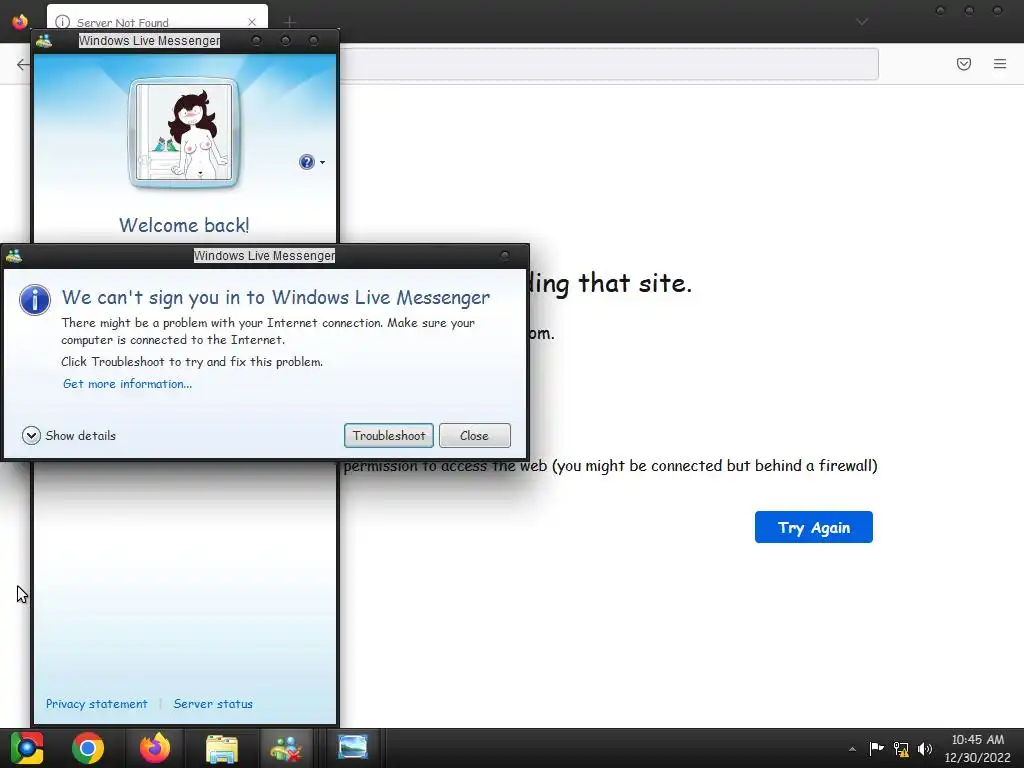
Task: Click the "We can't sign you in" heading
Action: pyautogui.click(x=276, y=297)
